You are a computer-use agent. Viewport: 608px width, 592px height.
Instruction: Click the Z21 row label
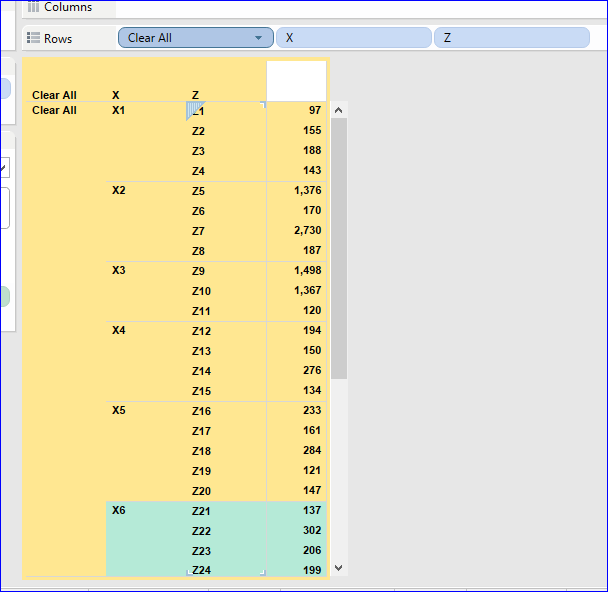[201, 511]
